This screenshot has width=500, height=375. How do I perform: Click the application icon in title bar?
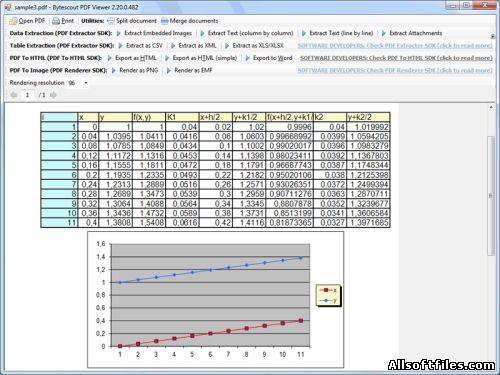[x=7, y=7]
